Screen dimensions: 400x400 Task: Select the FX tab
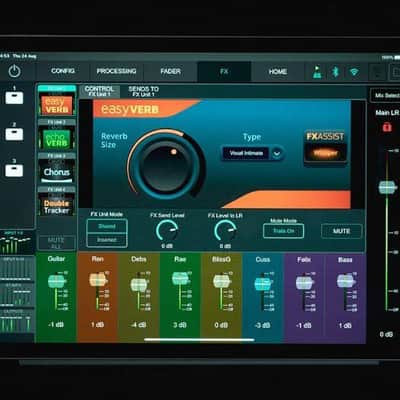[224, 71]
